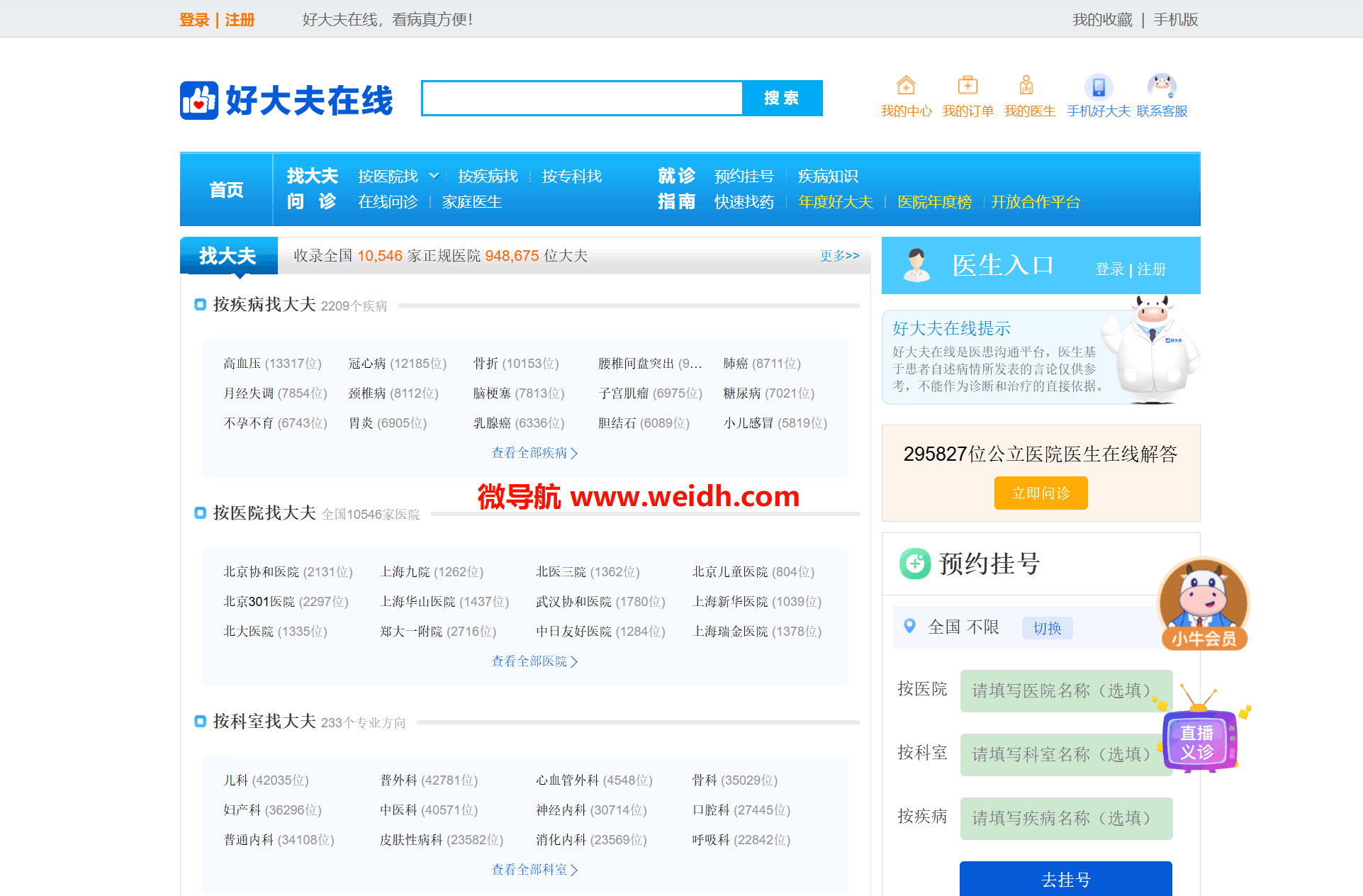
Task: Open 年度好大夫 menu item
Action: (835, 201)
